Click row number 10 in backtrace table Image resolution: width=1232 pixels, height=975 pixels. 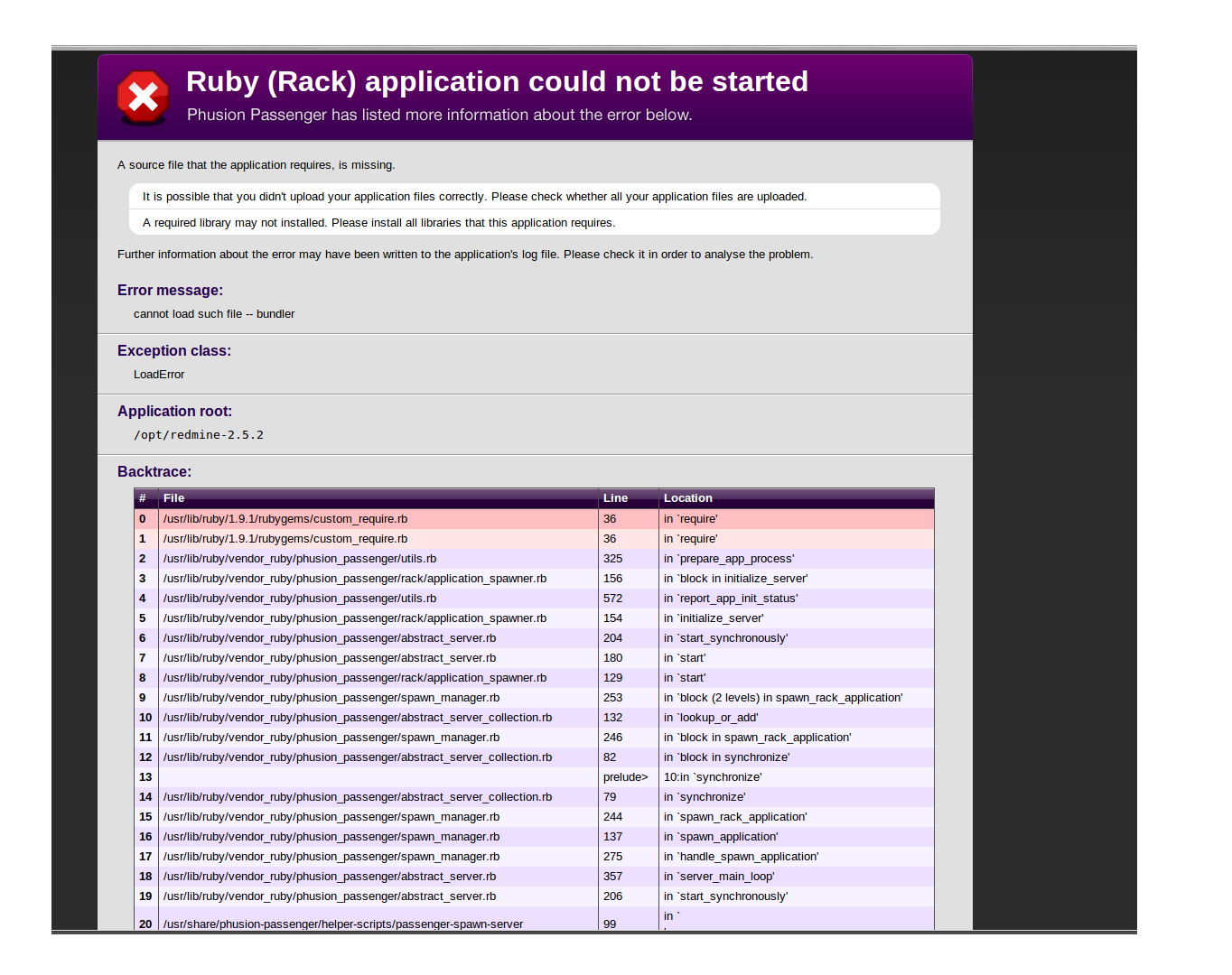[x=145, y=718]
